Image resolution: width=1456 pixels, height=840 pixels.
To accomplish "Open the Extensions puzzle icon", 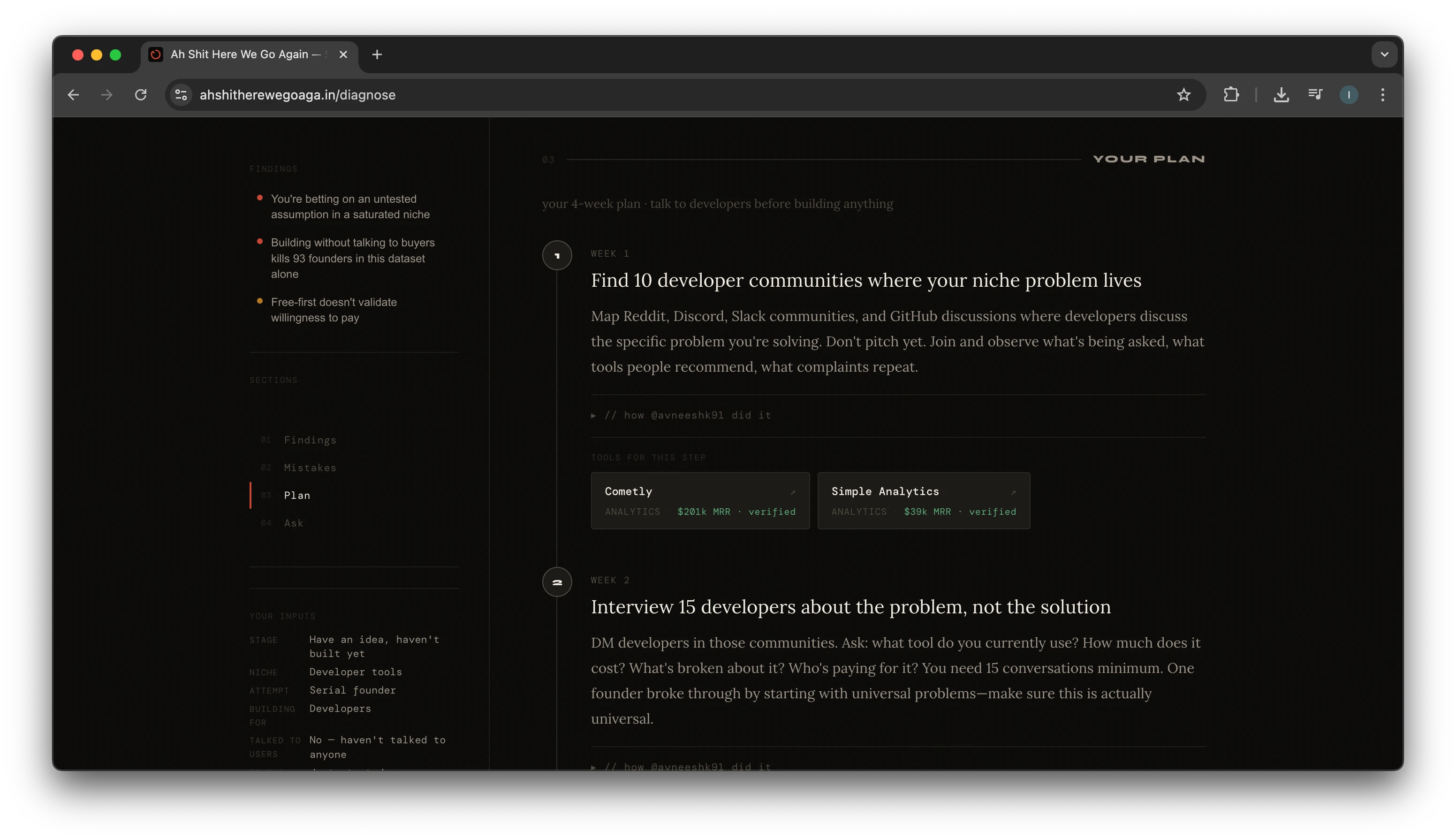I will (1231, 95).
